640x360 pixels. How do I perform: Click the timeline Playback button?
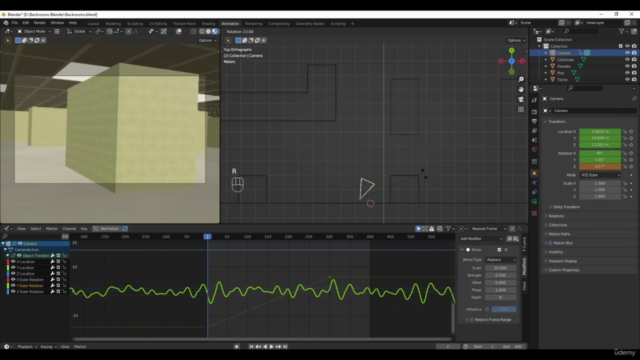click(x=27, y=347)
